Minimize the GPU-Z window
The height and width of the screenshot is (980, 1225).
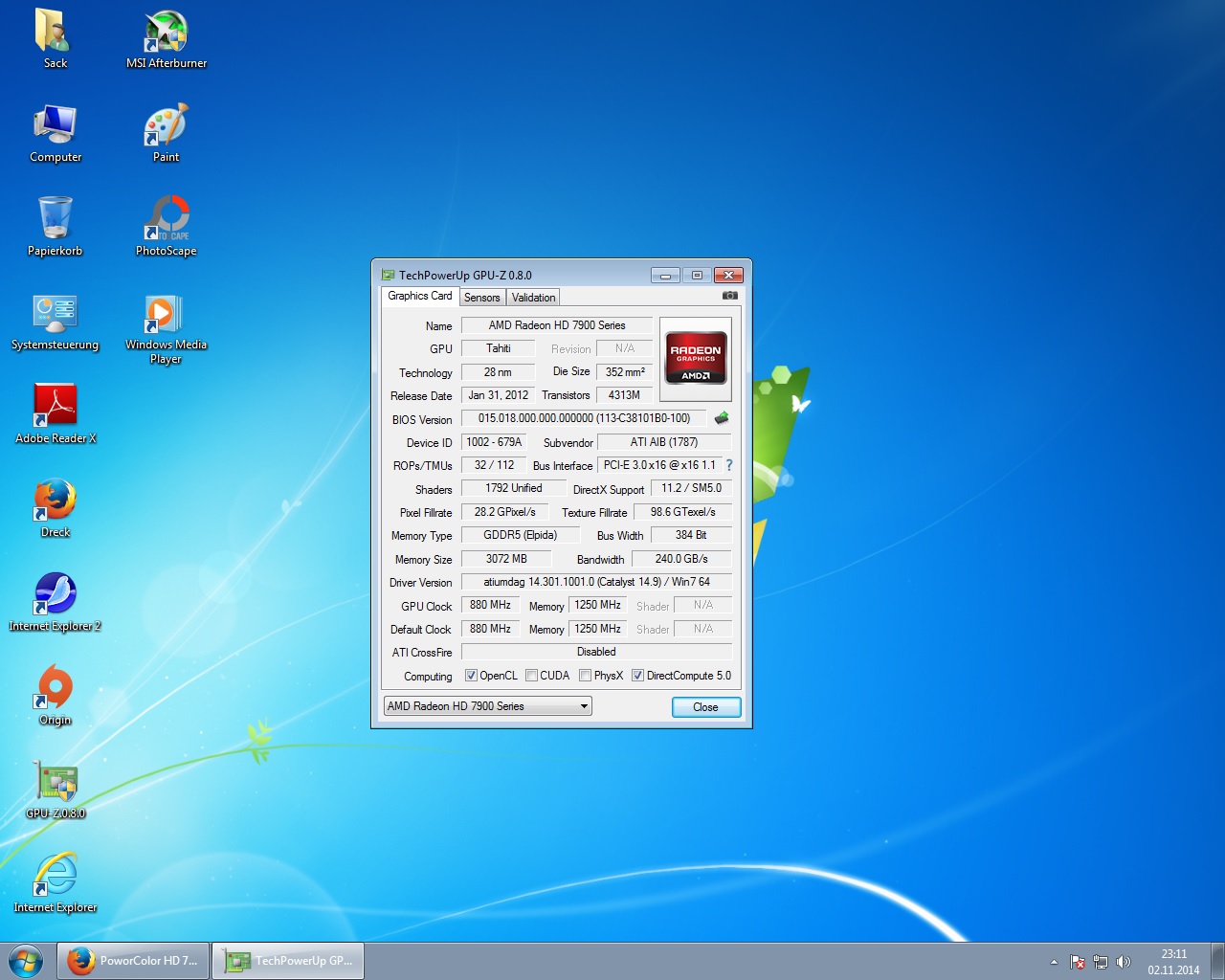[x=665, y=276]
